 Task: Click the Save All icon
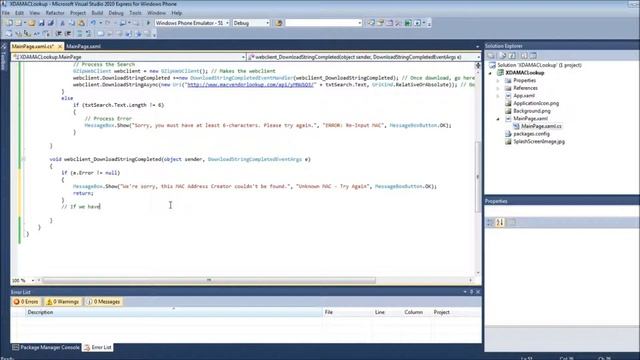point(51,23)
